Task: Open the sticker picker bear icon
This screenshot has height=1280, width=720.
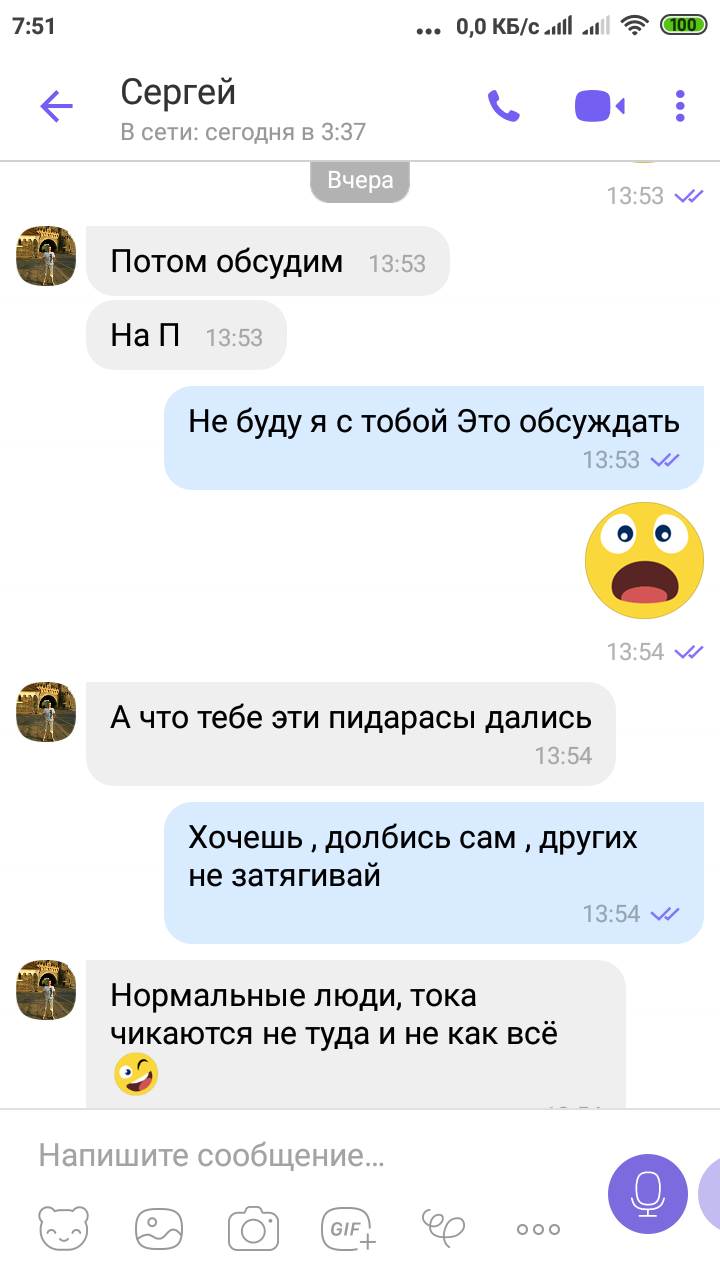Action: coord(64,1228)
